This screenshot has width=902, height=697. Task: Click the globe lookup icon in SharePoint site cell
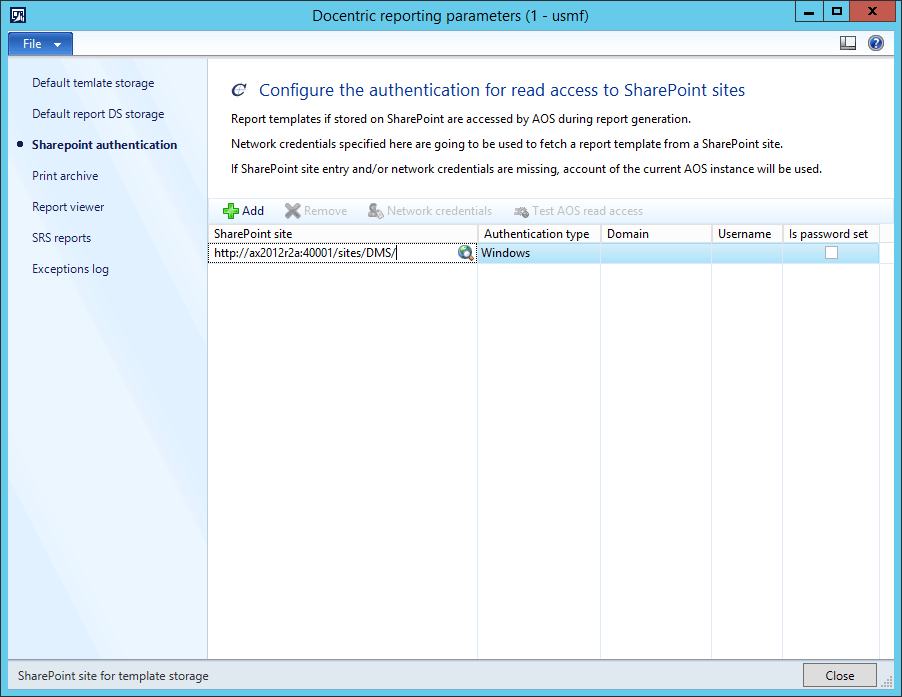tap(465, 253)
